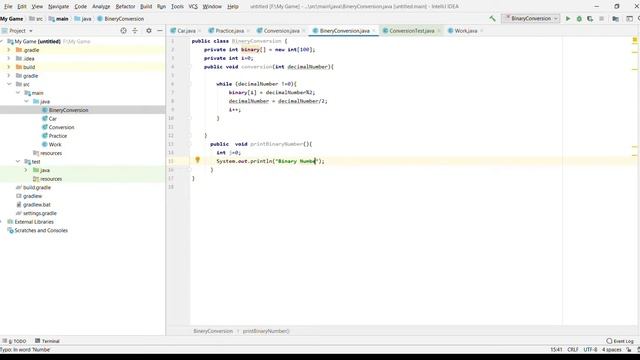The height and width of the screenshot is (360, 640).
Task: Open the File menu
Action: (x=8, y=7)
